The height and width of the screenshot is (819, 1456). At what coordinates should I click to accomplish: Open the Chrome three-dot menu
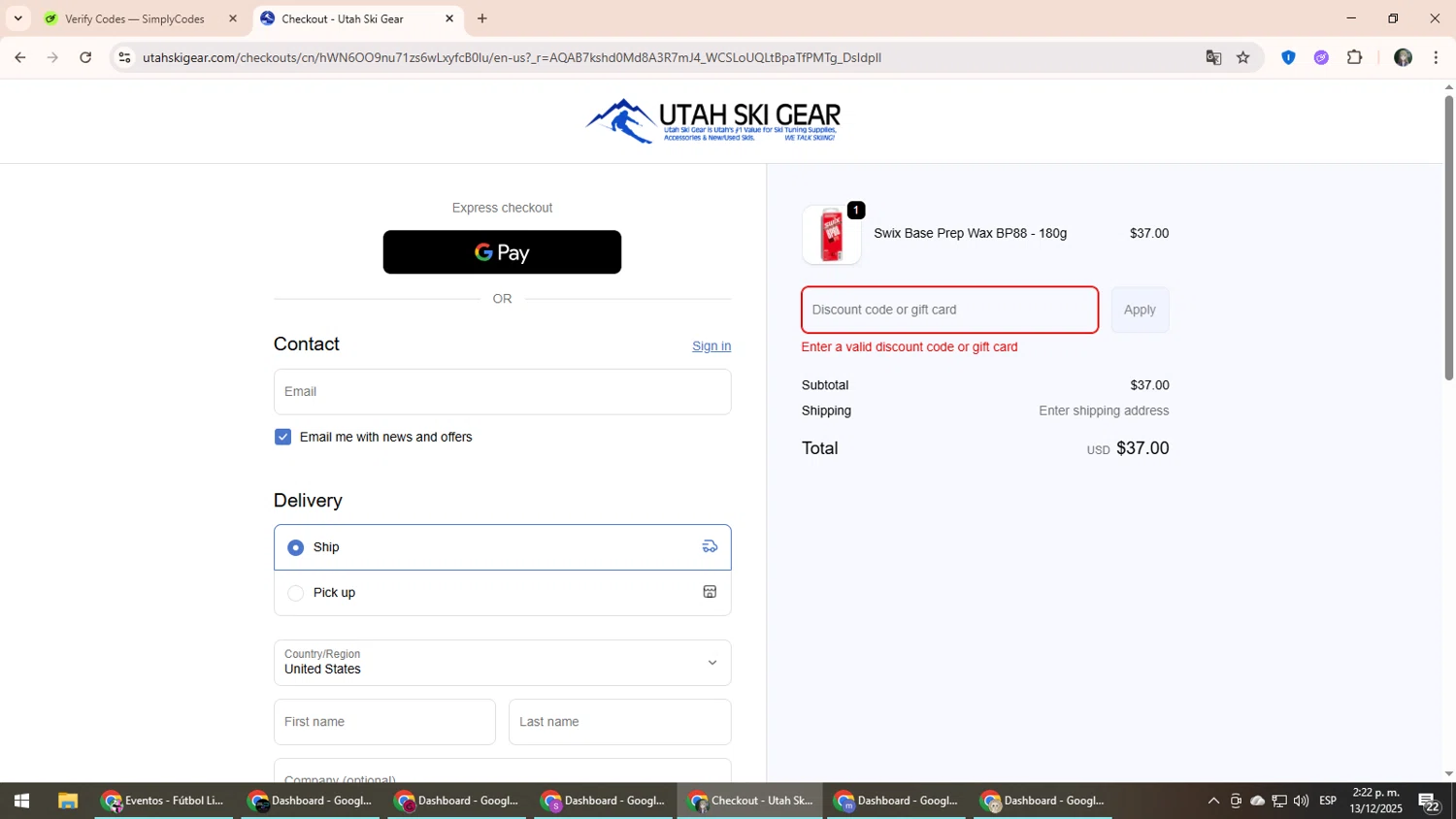[x=1436, y=57]
